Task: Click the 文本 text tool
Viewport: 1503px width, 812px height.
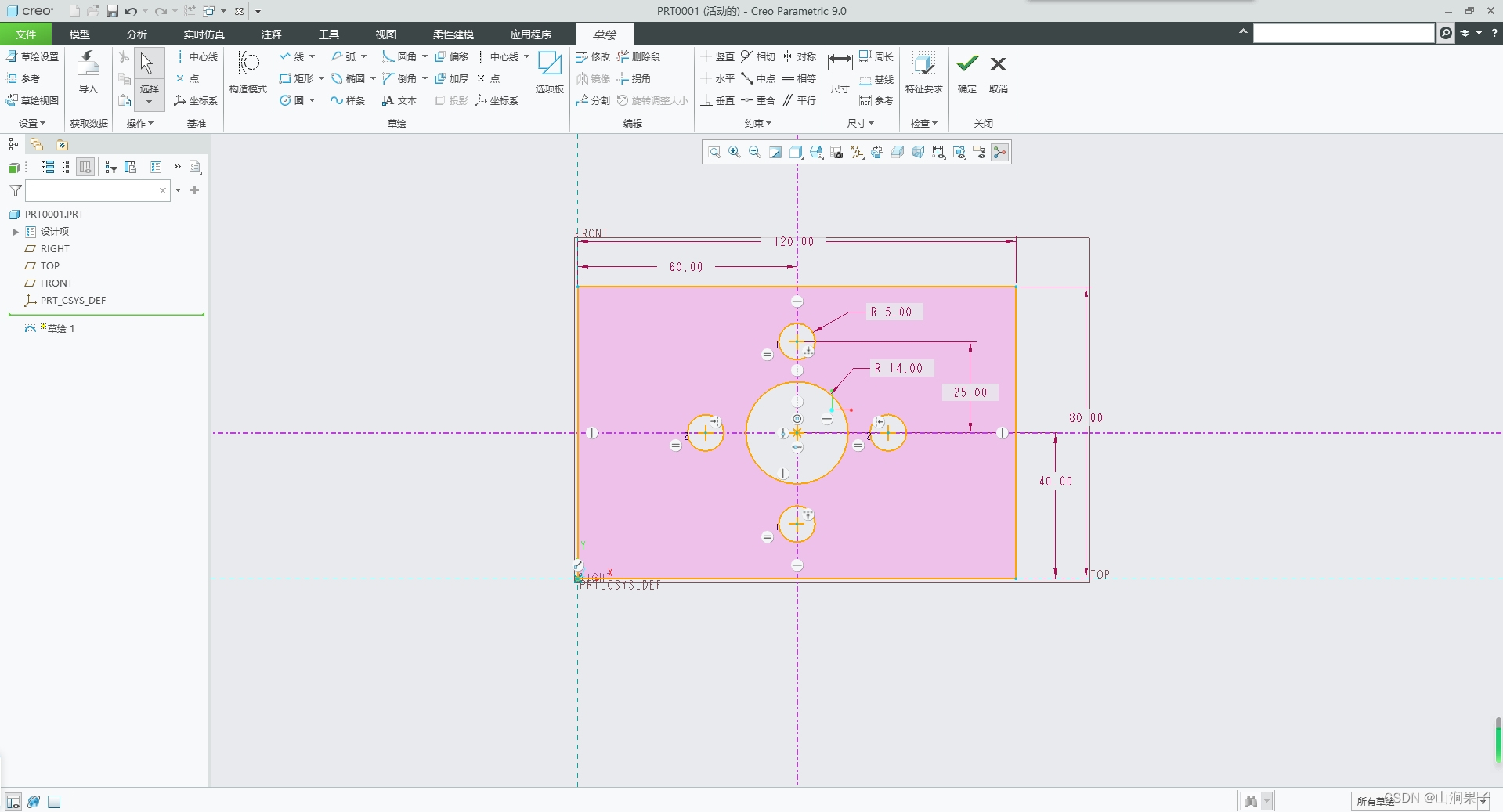Action: (x=399, y=100)
